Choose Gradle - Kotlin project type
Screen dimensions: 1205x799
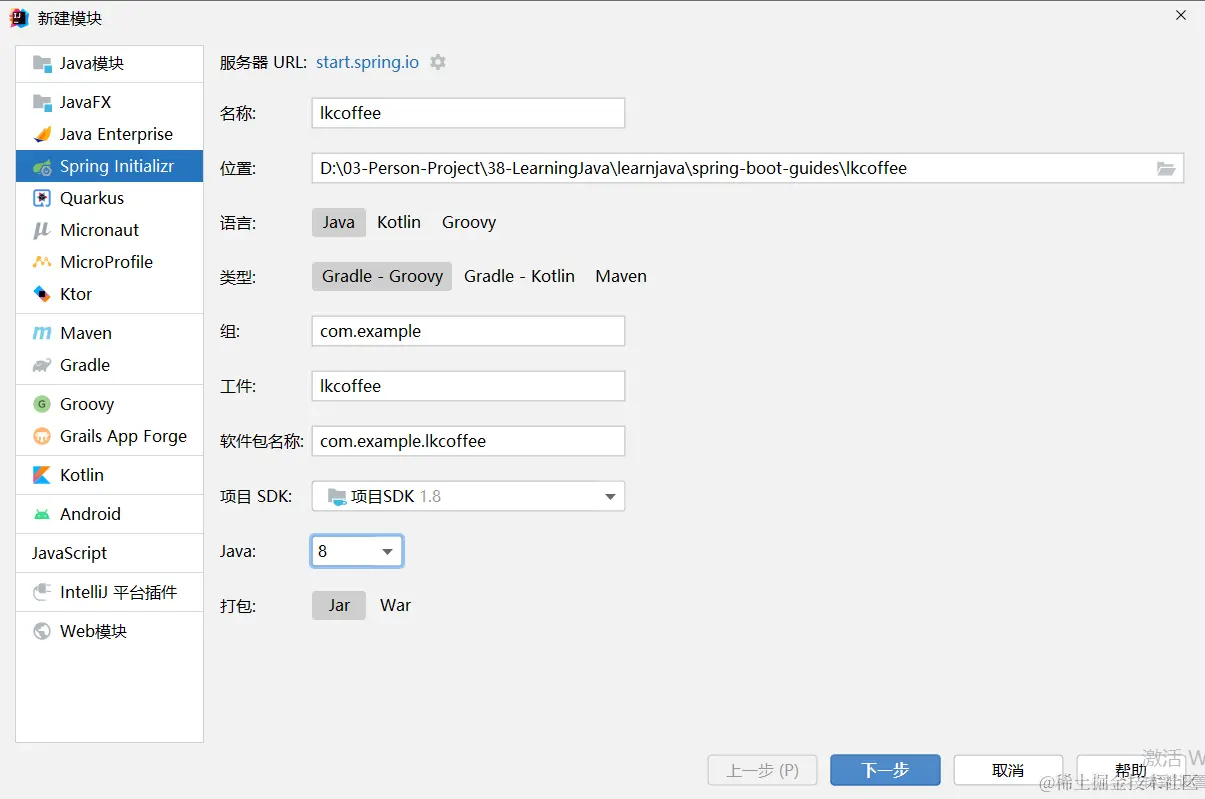point(519,276)
